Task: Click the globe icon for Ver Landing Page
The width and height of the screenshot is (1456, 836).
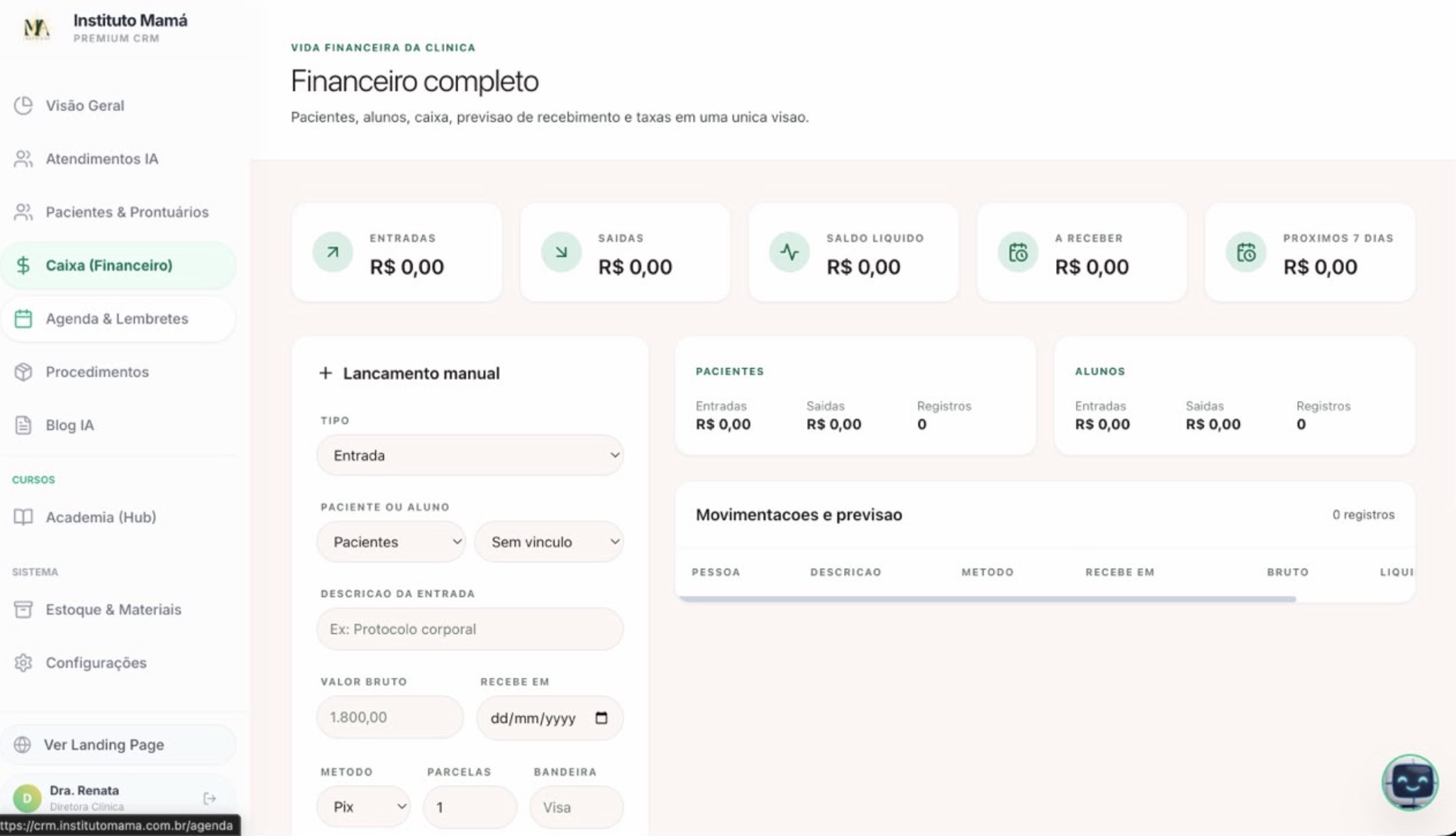Action: pyautogui.click(x=23, y=745)
